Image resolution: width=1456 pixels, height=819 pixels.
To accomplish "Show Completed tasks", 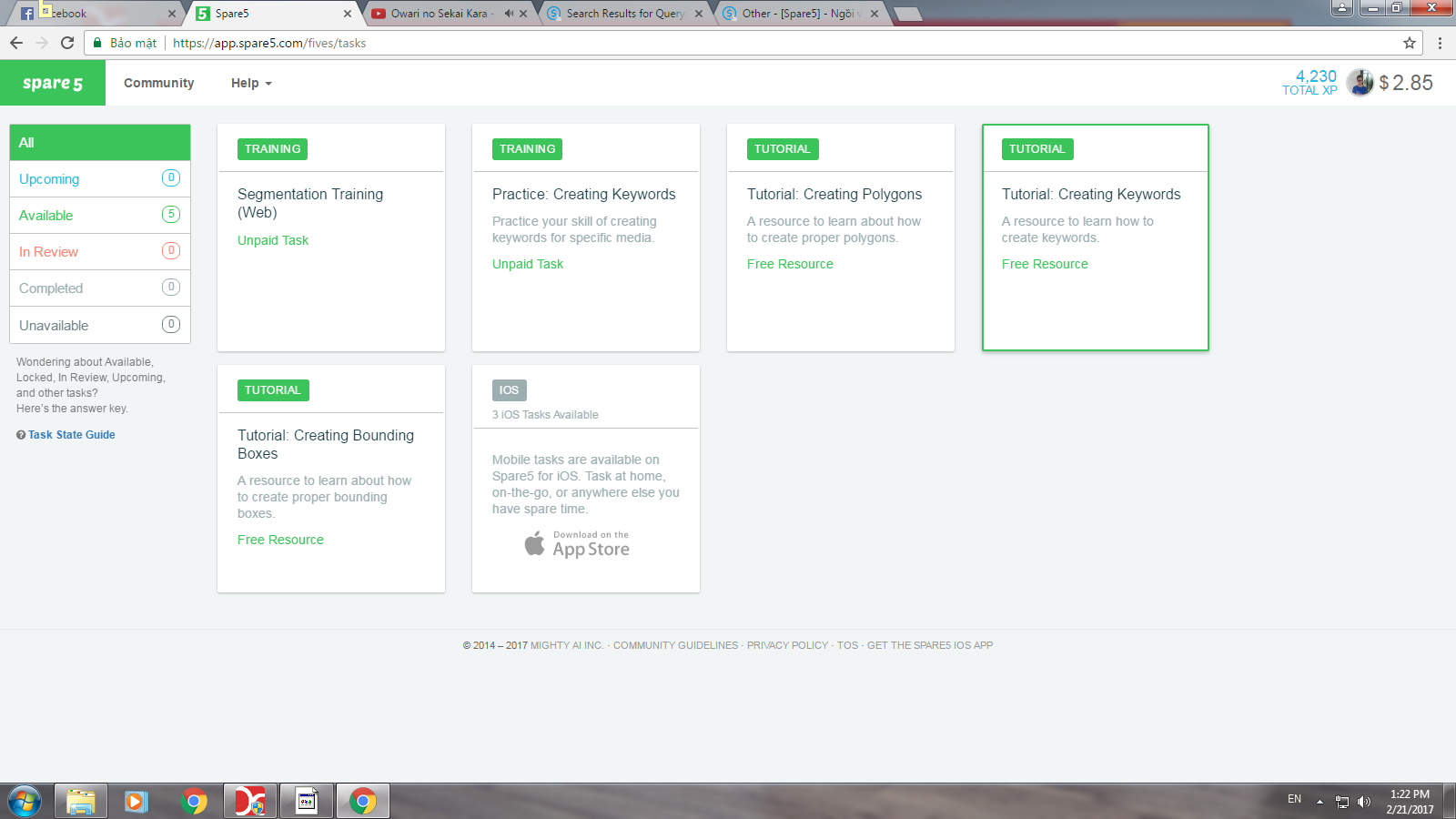I will pos(100,288).
